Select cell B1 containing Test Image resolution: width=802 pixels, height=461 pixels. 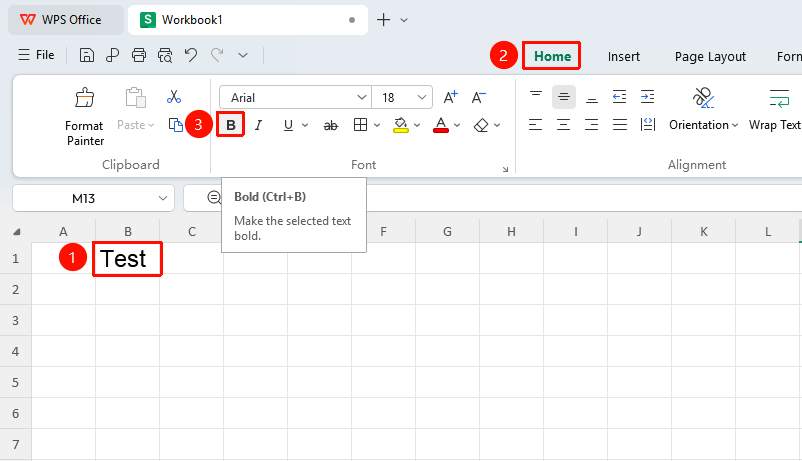tap(127, 258)
